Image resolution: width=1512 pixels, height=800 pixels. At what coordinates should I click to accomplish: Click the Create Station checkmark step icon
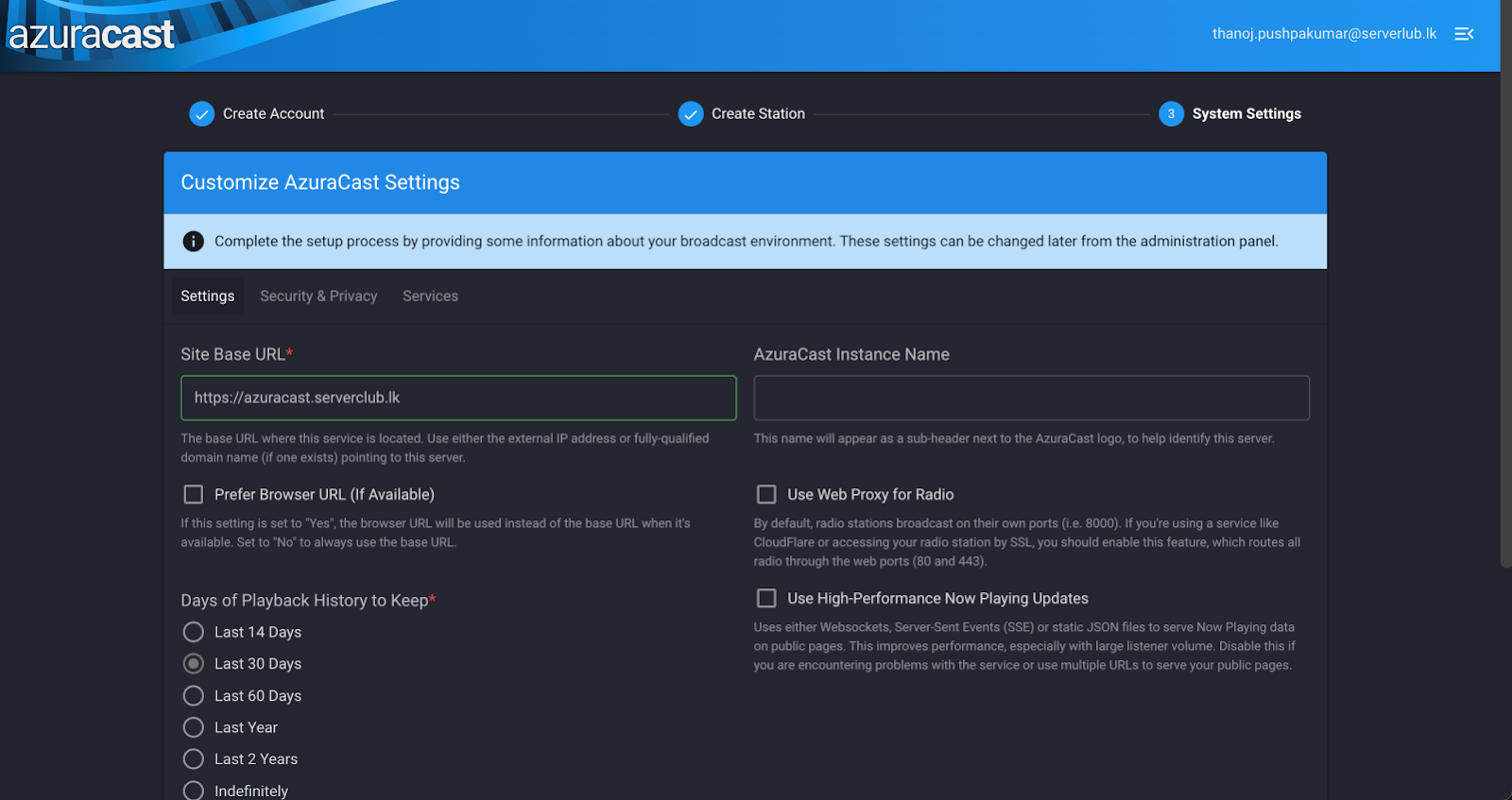click(691, 114)
